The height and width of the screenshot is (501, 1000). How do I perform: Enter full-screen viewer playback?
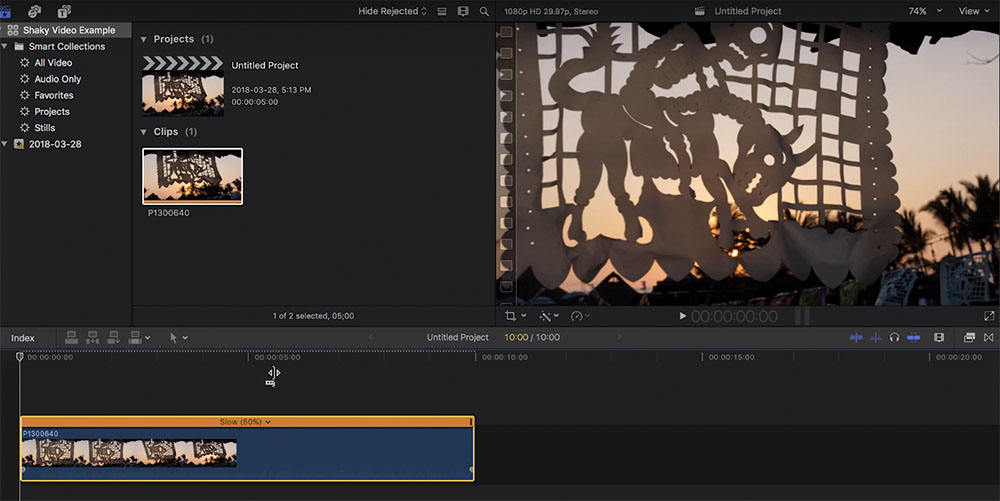(989, 316)
